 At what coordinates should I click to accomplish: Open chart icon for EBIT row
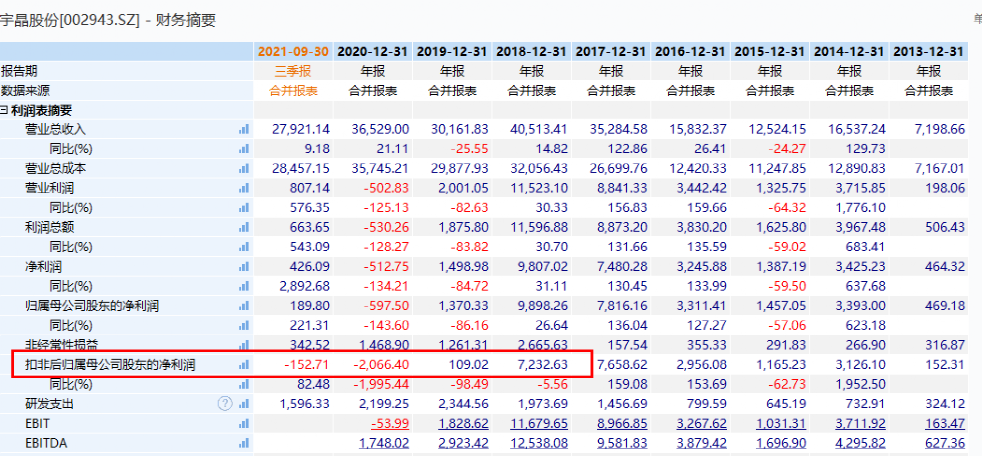(x=243, y=424)
